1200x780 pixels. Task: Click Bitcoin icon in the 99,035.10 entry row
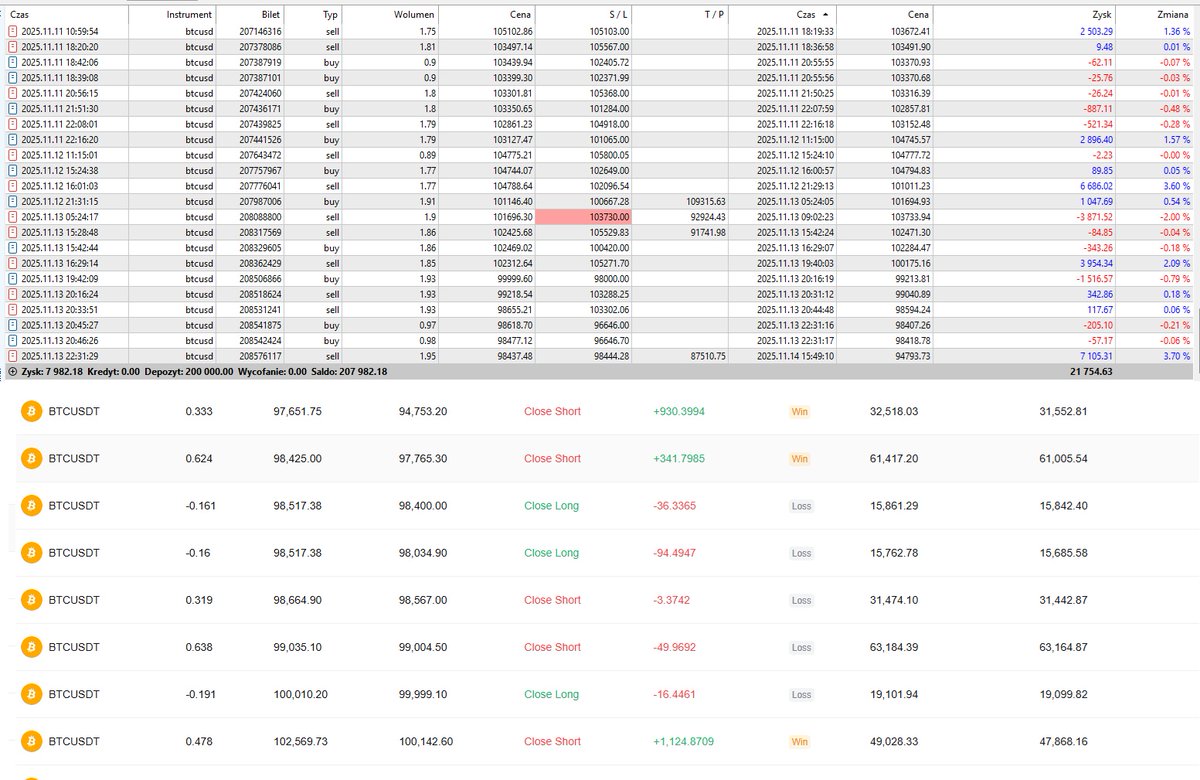(30, 647)
